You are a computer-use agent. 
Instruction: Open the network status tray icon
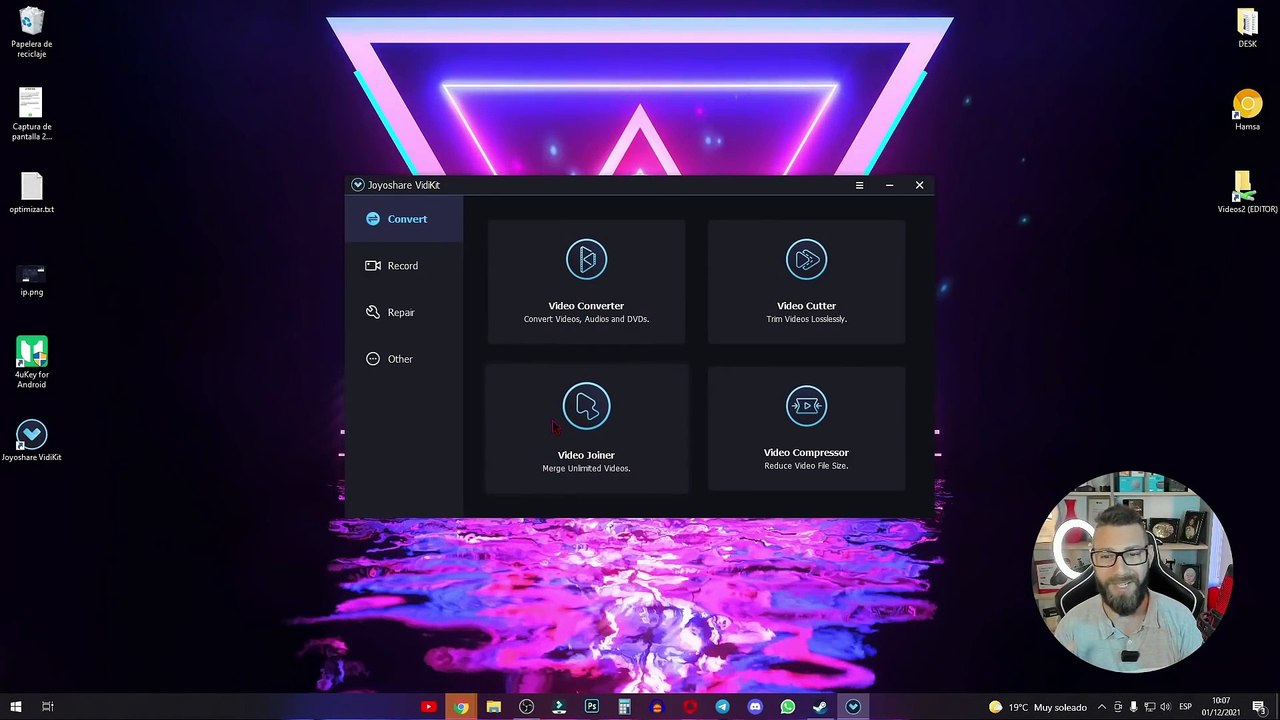coord(1150,707)
